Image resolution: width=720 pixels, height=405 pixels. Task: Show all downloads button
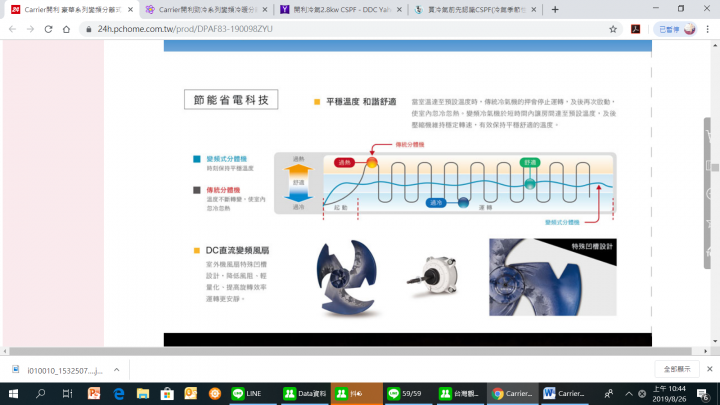[677, 369]
